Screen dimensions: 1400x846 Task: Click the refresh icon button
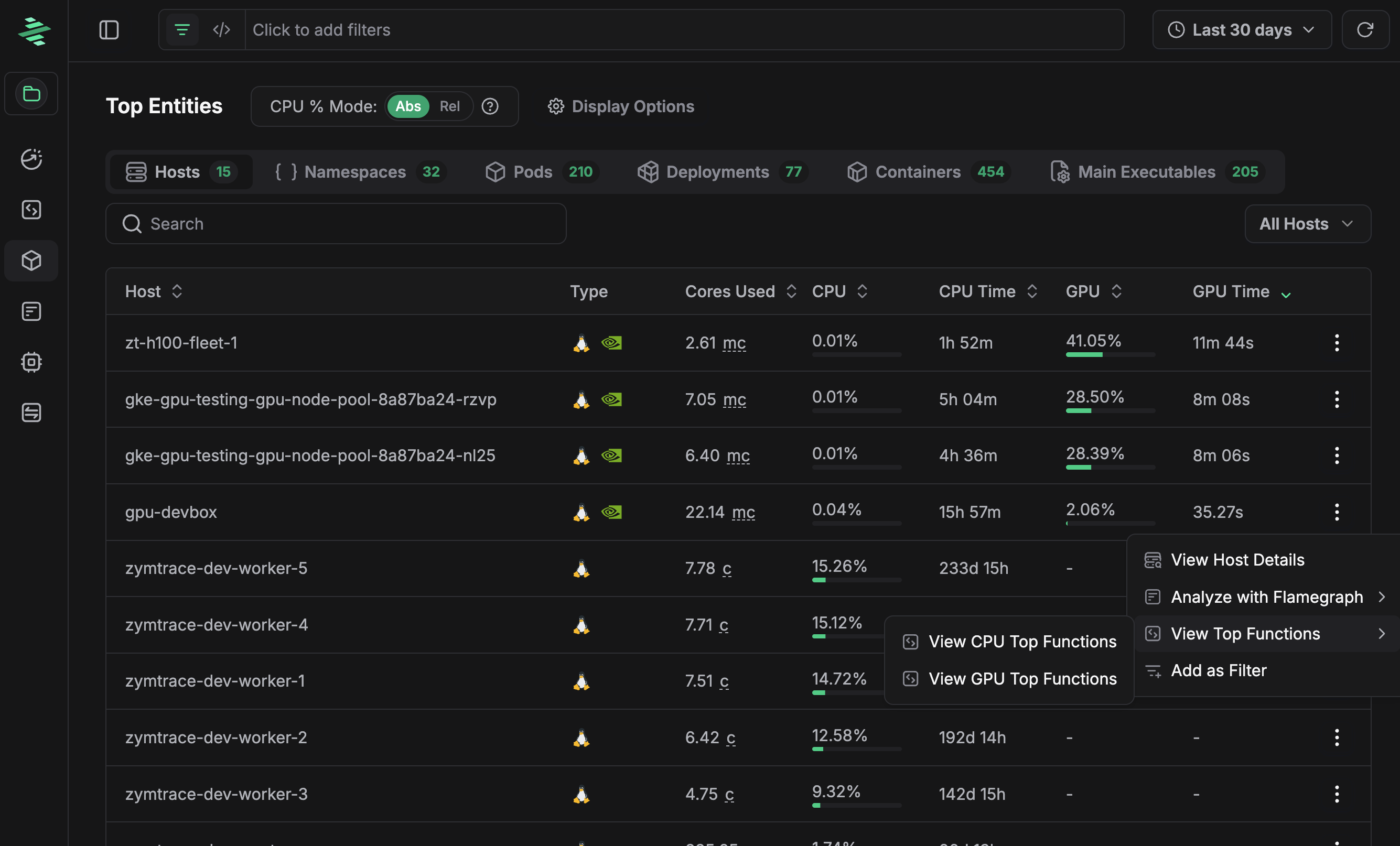(x=1365, y=29)
